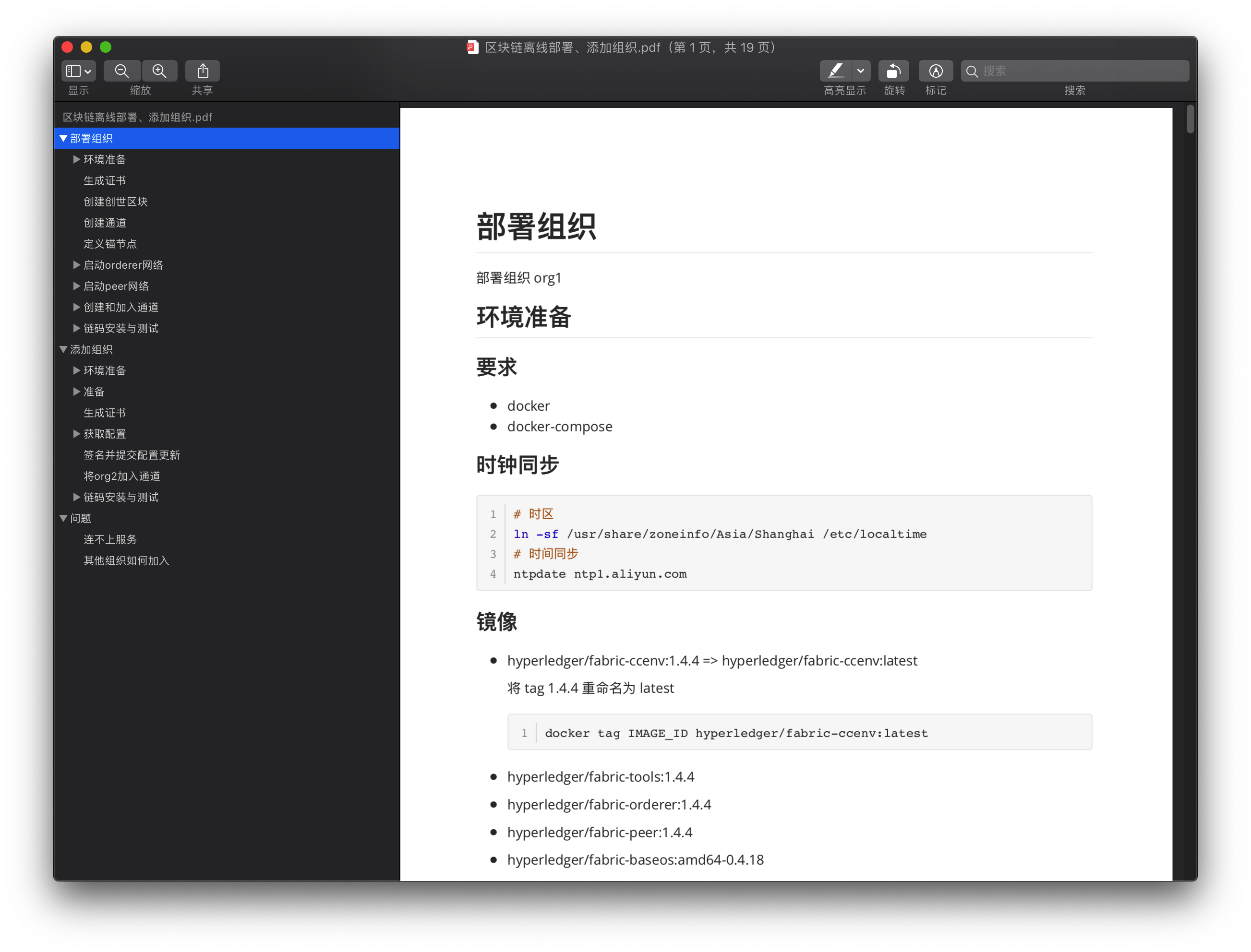
Task: Expand the 获取配置 outline item
Action: pos(76,434)
